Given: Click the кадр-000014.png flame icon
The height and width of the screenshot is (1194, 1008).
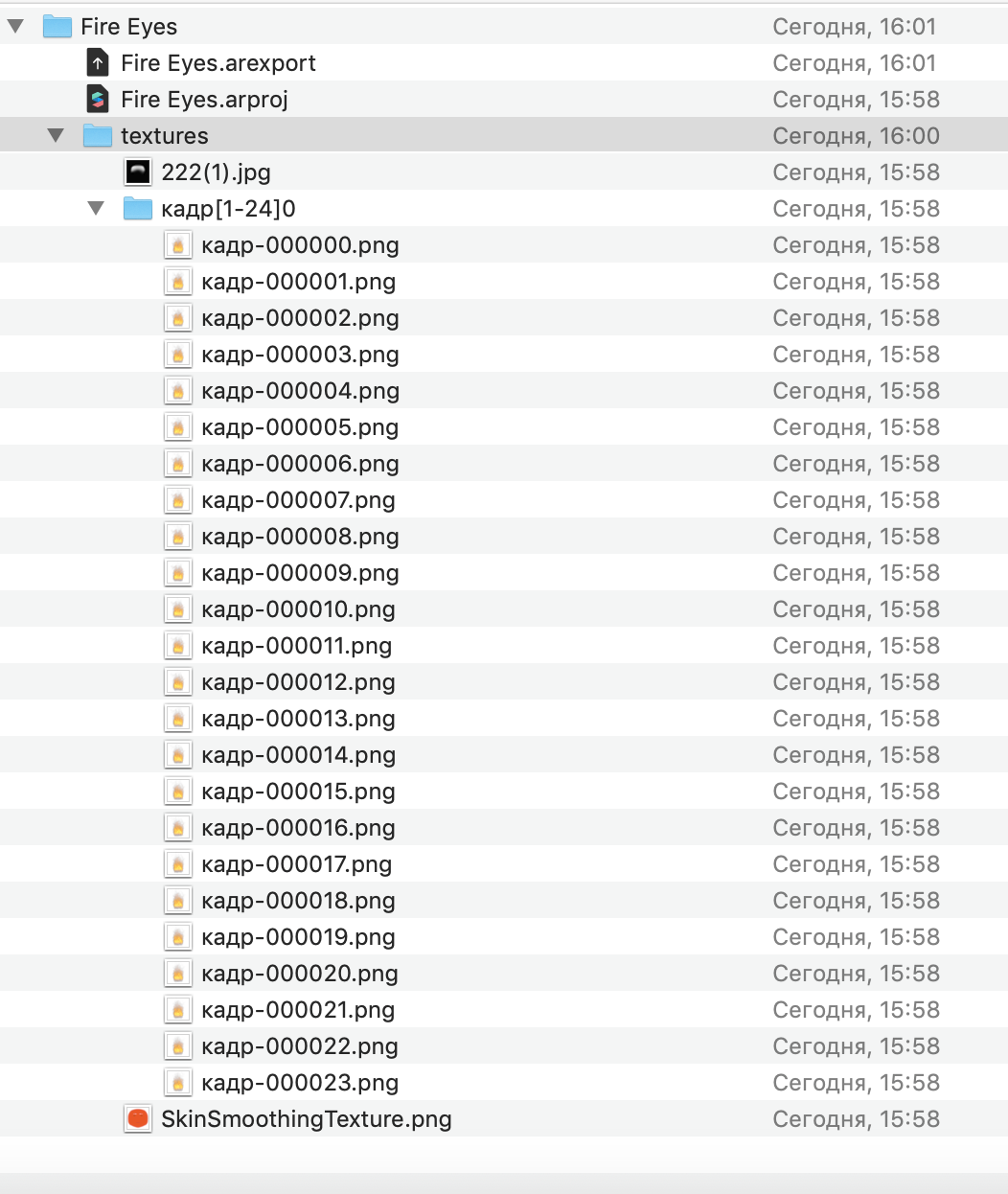Looking at the screenshot, I should [x=178, y=755].
